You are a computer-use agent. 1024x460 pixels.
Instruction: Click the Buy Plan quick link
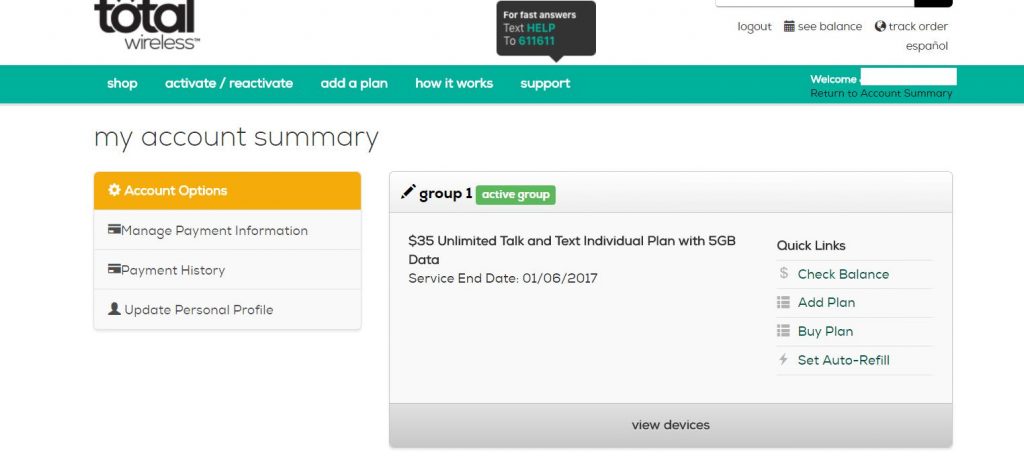click(x=825, y=331)
